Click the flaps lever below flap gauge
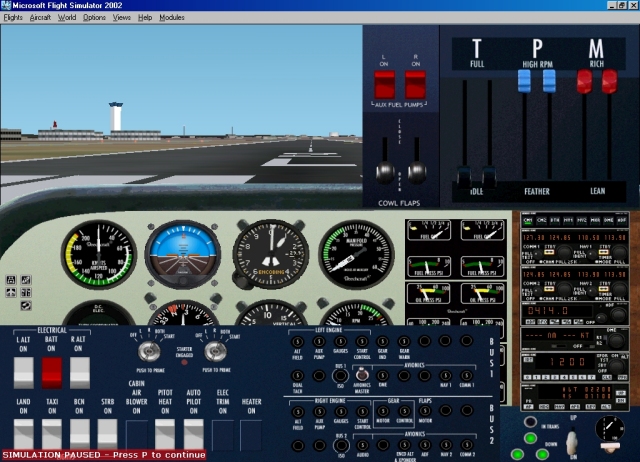Image resolution: width=640 pixels, height=462 pixels. [x=610, y=448]
